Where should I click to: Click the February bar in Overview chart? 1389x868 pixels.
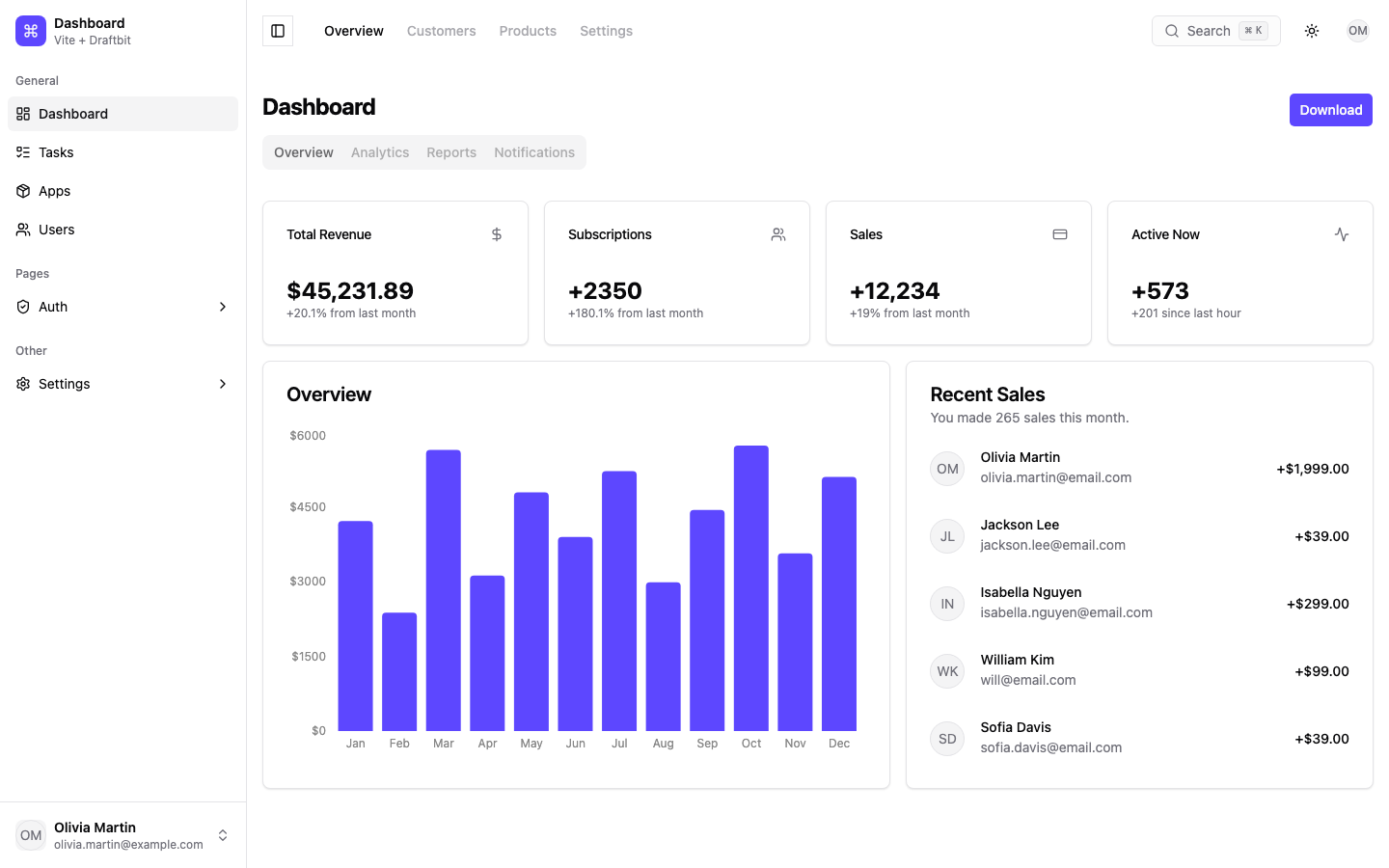(x=399, y=671)
